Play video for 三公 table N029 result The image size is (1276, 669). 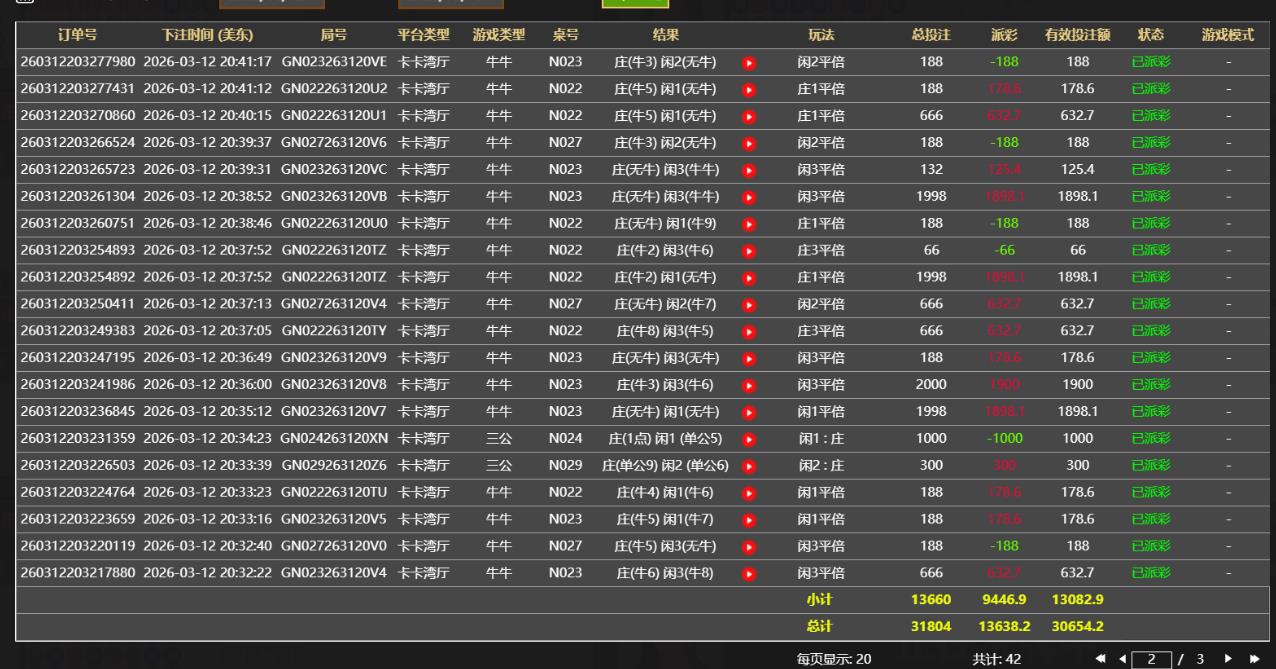tap(749, 465)
